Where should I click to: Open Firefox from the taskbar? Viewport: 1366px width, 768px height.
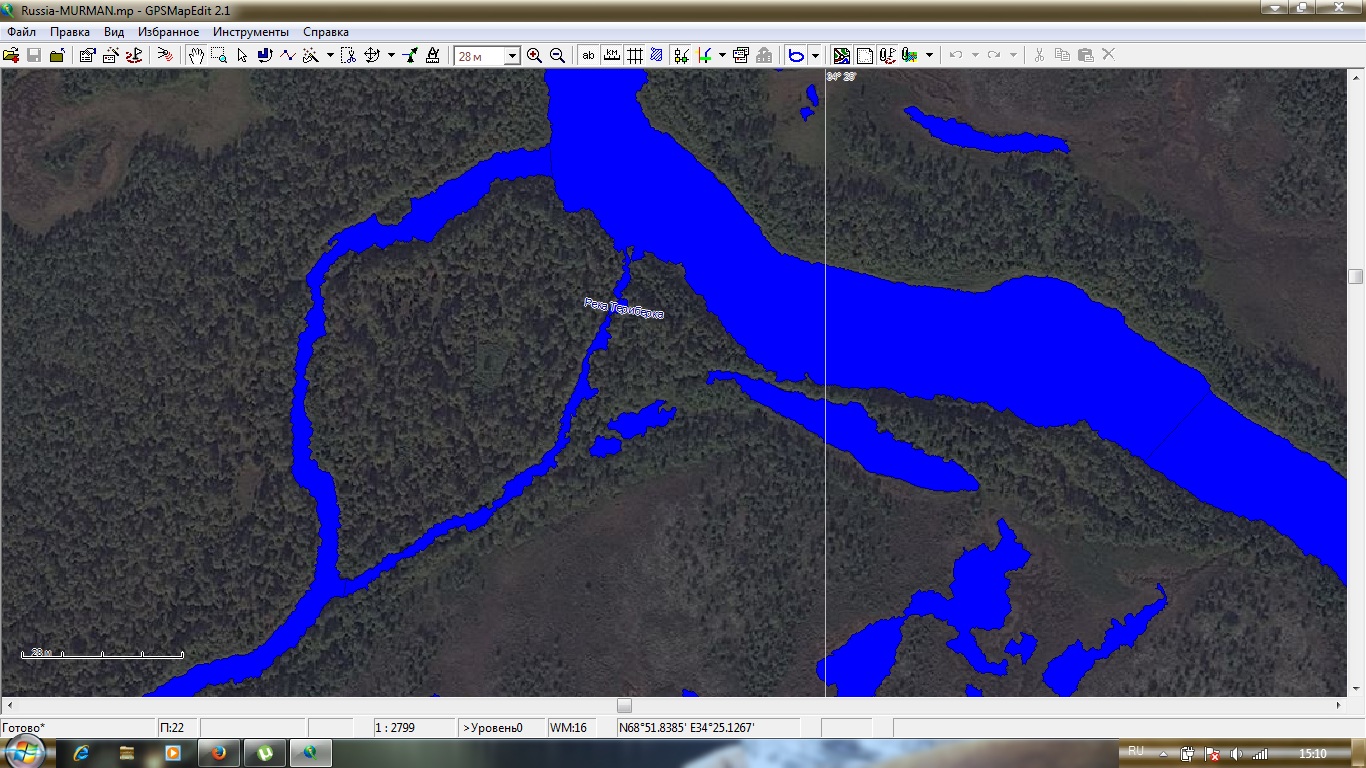219,752
